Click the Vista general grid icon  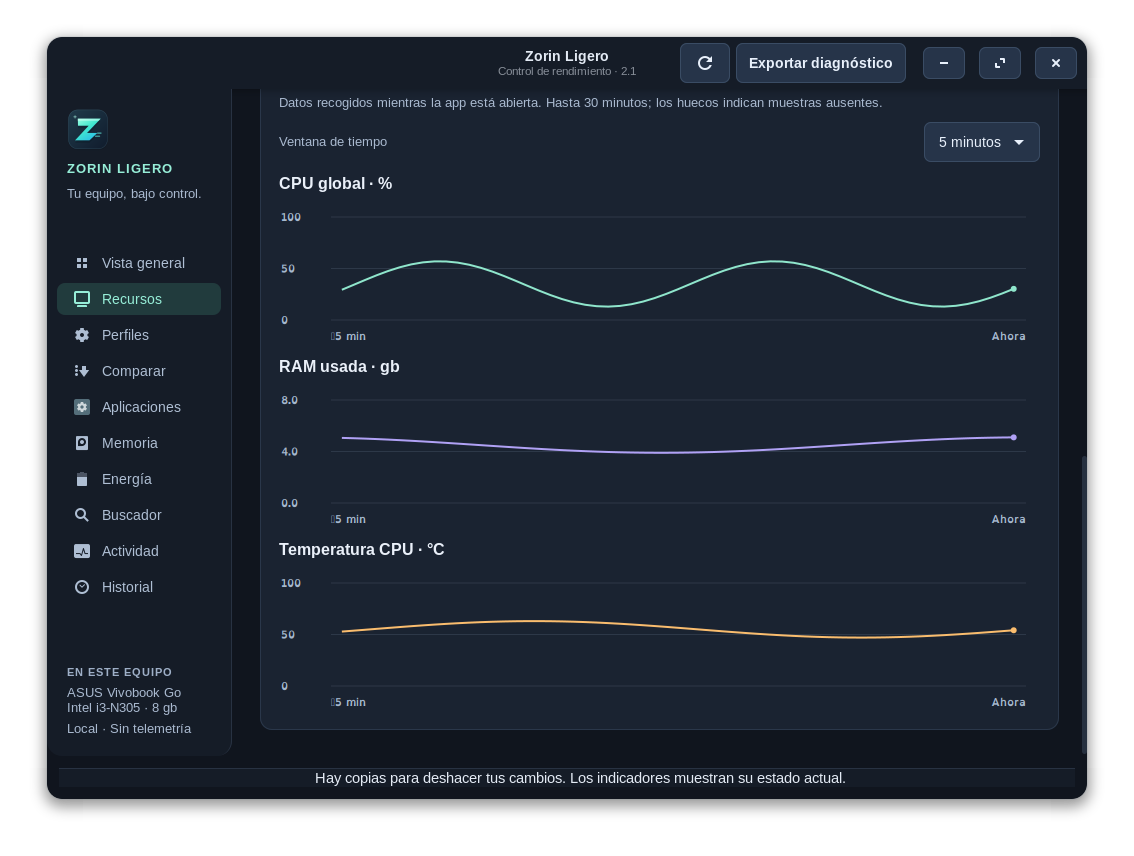point(82,263)
